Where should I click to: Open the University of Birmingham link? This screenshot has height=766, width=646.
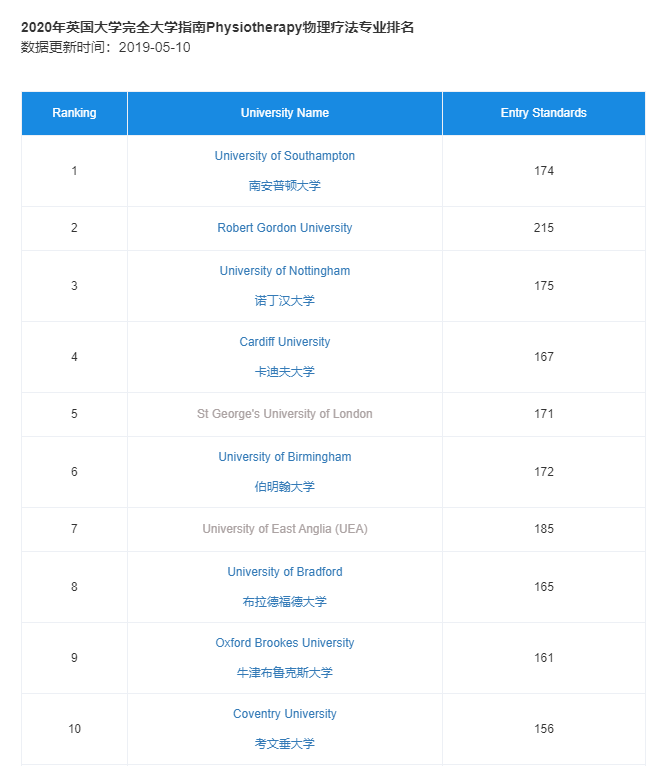284,457
